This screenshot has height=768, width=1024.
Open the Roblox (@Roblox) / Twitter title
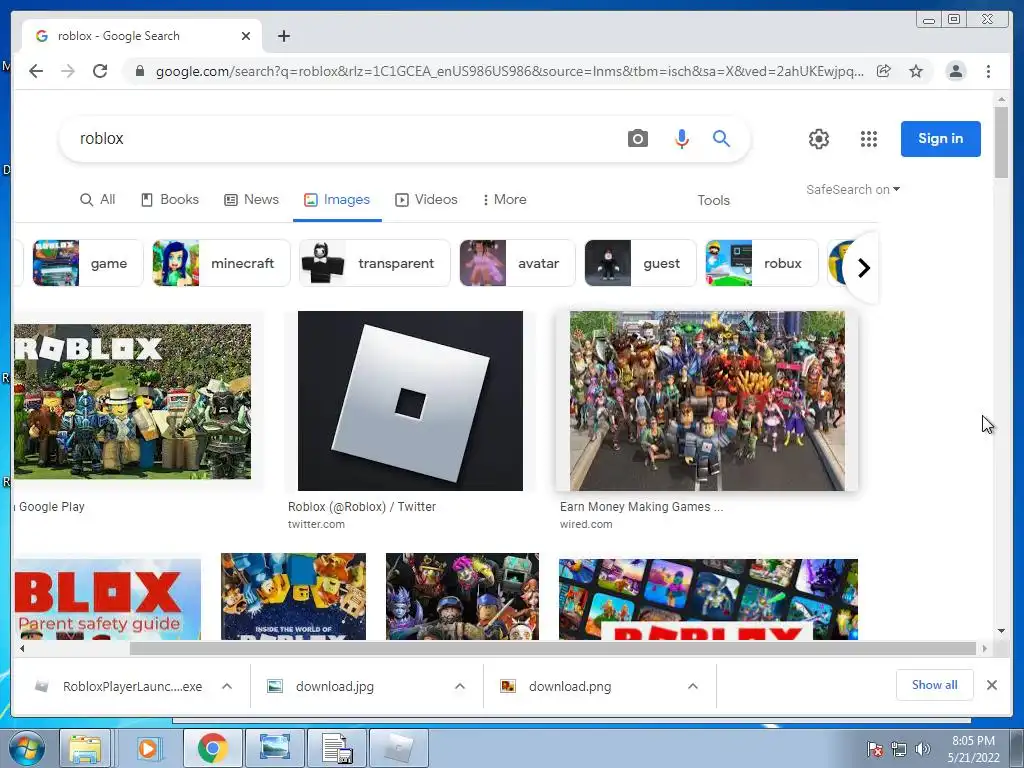pos(362,507)
